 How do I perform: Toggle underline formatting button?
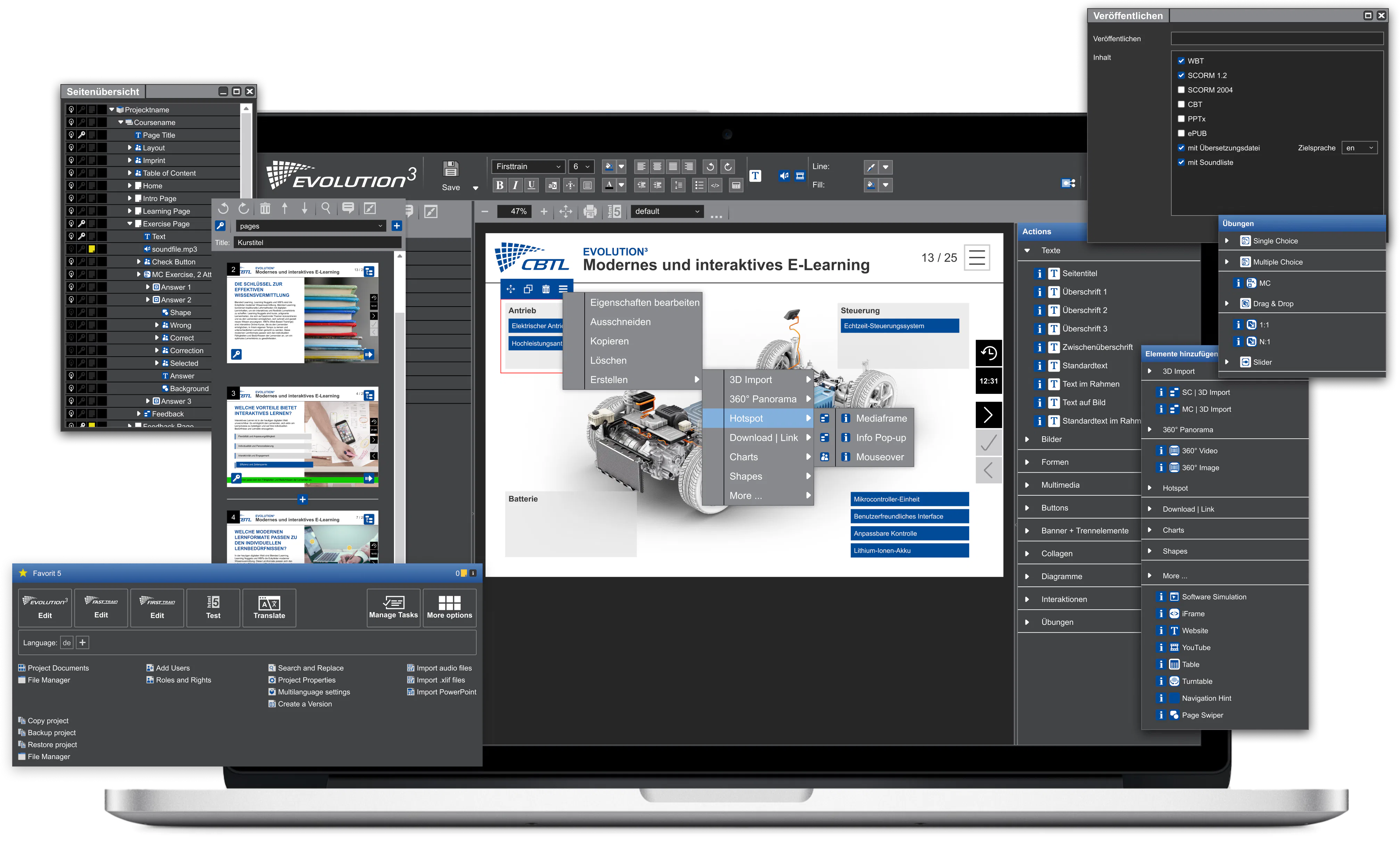pyautogui.click(x=531, y=185)
